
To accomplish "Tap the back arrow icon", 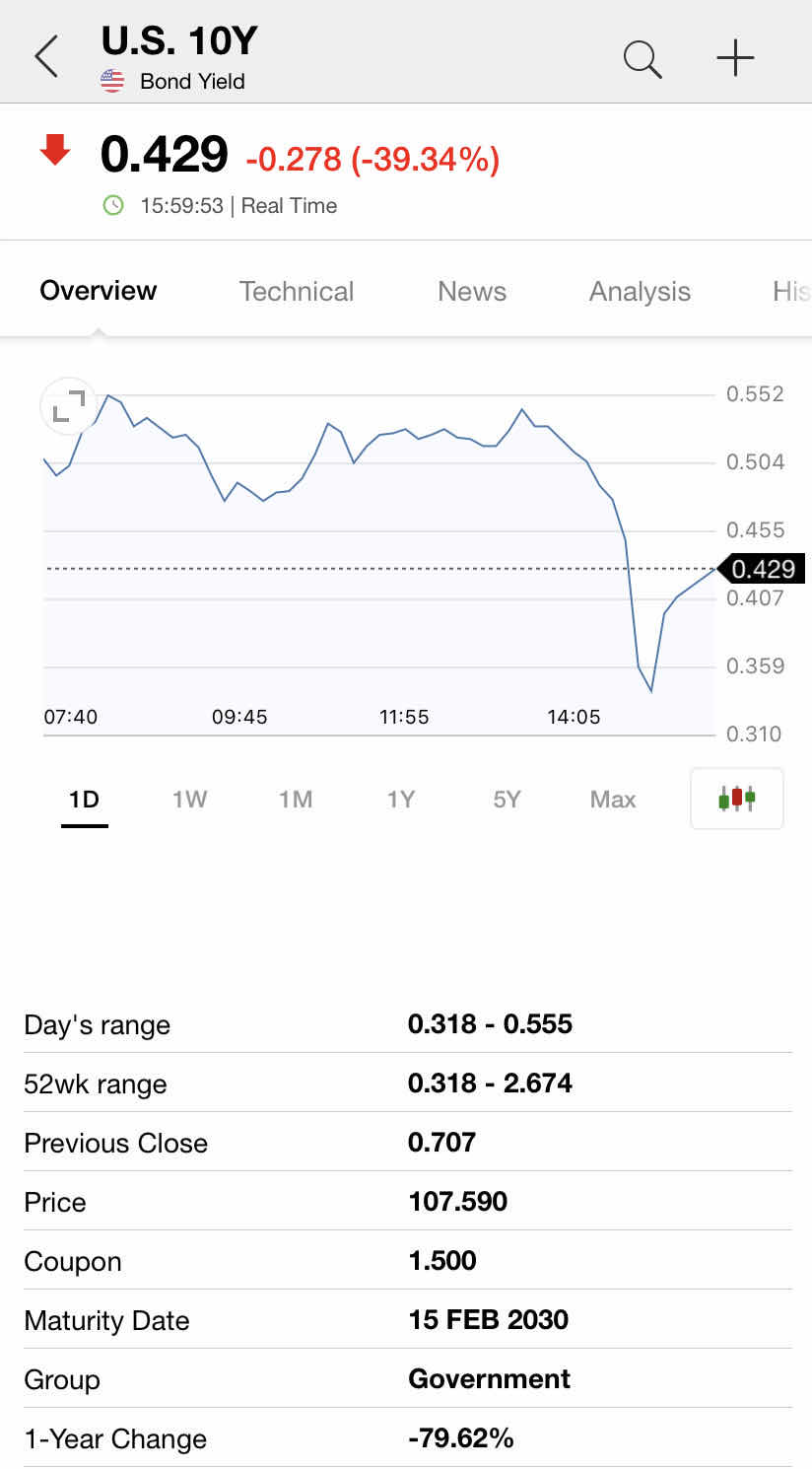I will click(x=46, y=56).
